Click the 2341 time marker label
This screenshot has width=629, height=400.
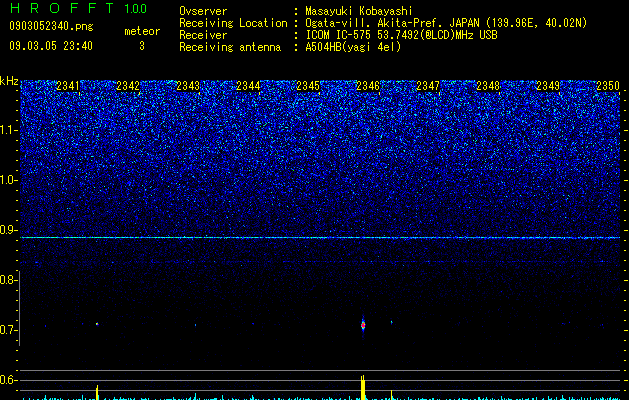click(68, 86)
